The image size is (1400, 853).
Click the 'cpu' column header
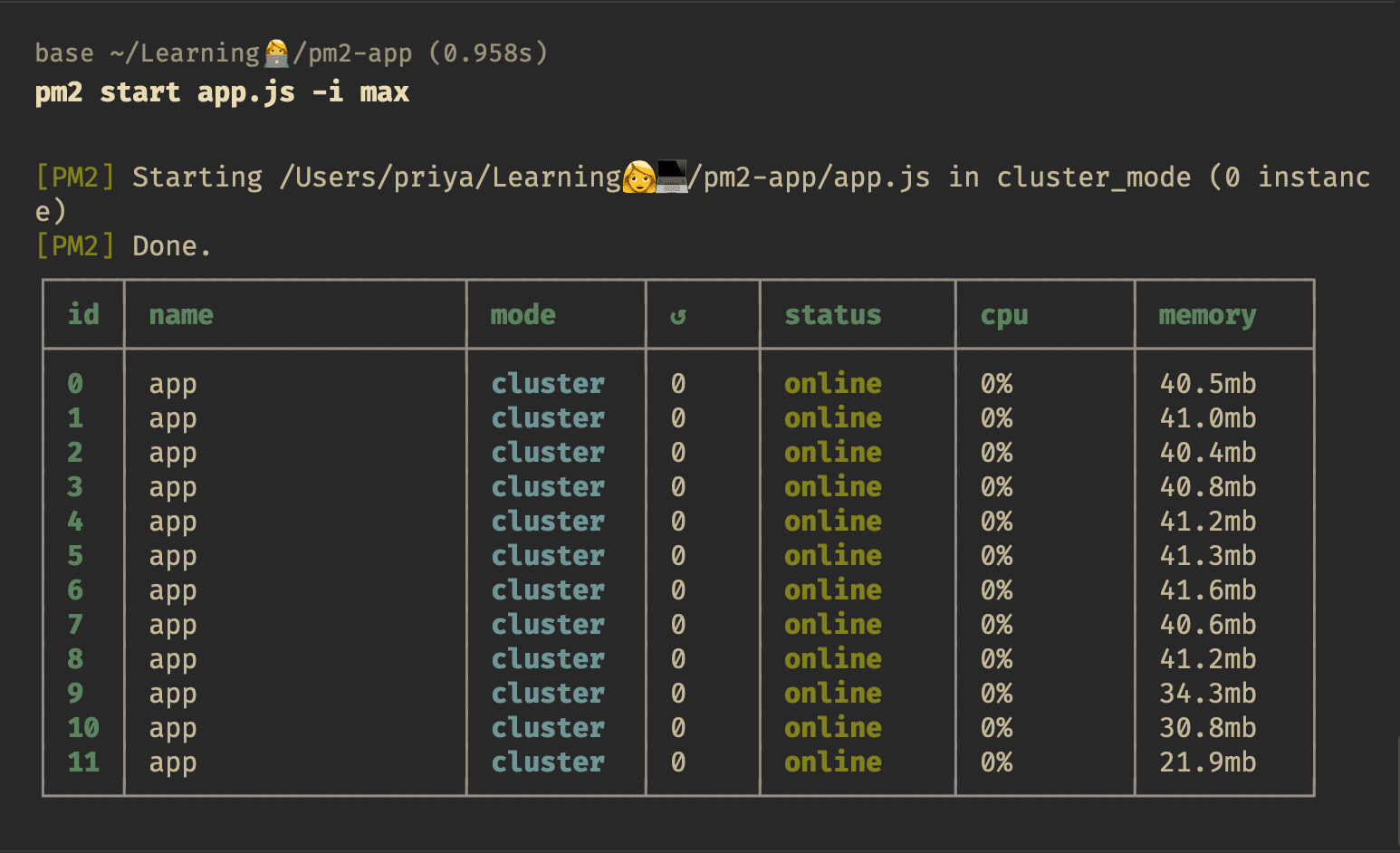(x=1004, y=316)
